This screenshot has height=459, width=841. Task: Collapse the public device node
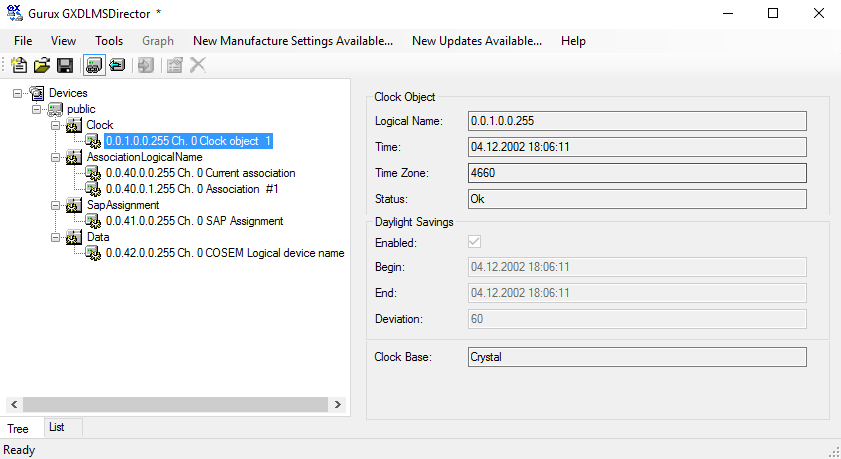tap(38, 109)
